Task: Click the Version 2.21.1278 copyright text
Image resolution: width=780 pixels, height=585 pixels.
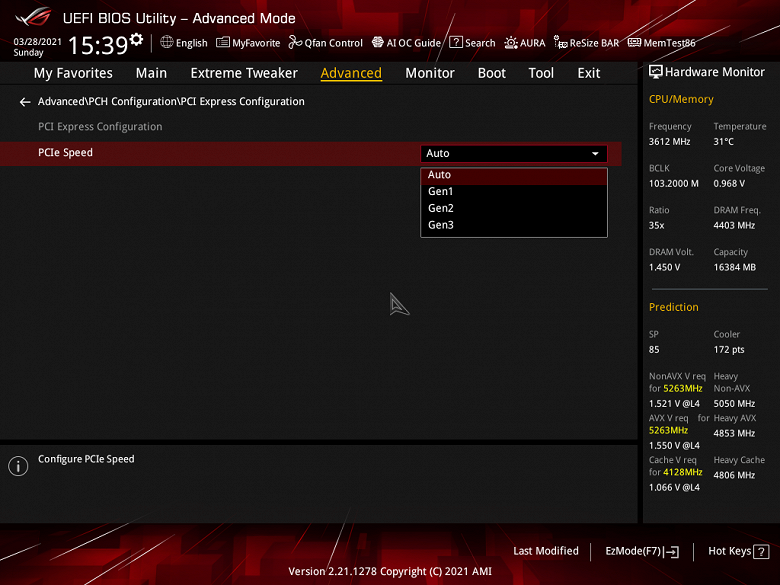Action: [x=390, y=571]
